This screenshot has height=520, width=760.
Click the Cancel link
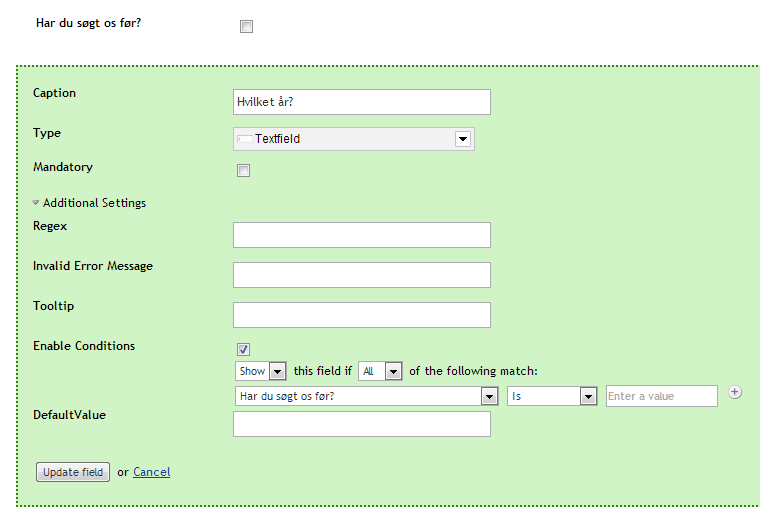point(152,472)
